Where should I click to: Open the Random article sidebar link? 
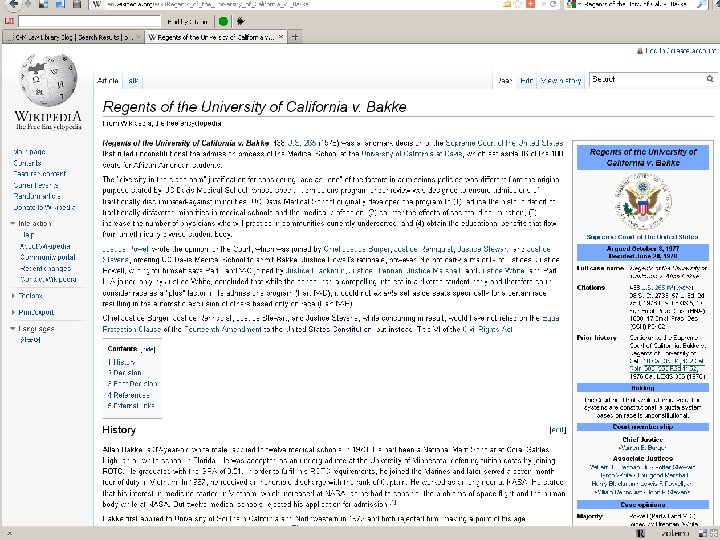tap(37, 196)
